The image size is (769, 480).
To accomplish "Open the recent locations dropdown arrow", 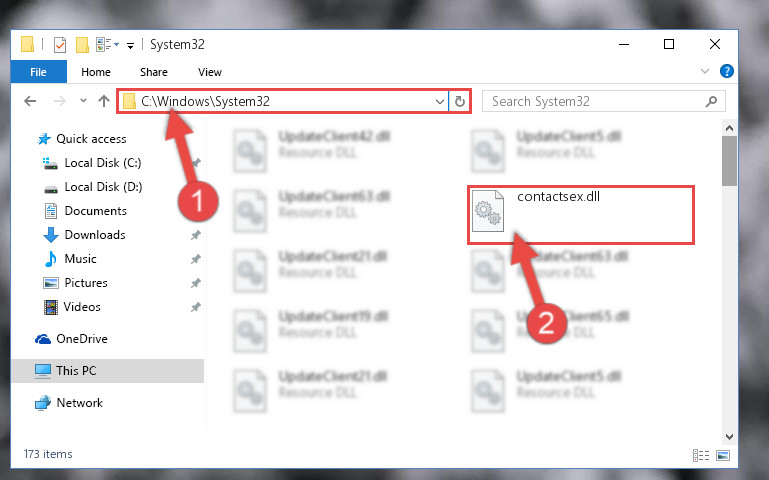I will (x=83, y=101).
